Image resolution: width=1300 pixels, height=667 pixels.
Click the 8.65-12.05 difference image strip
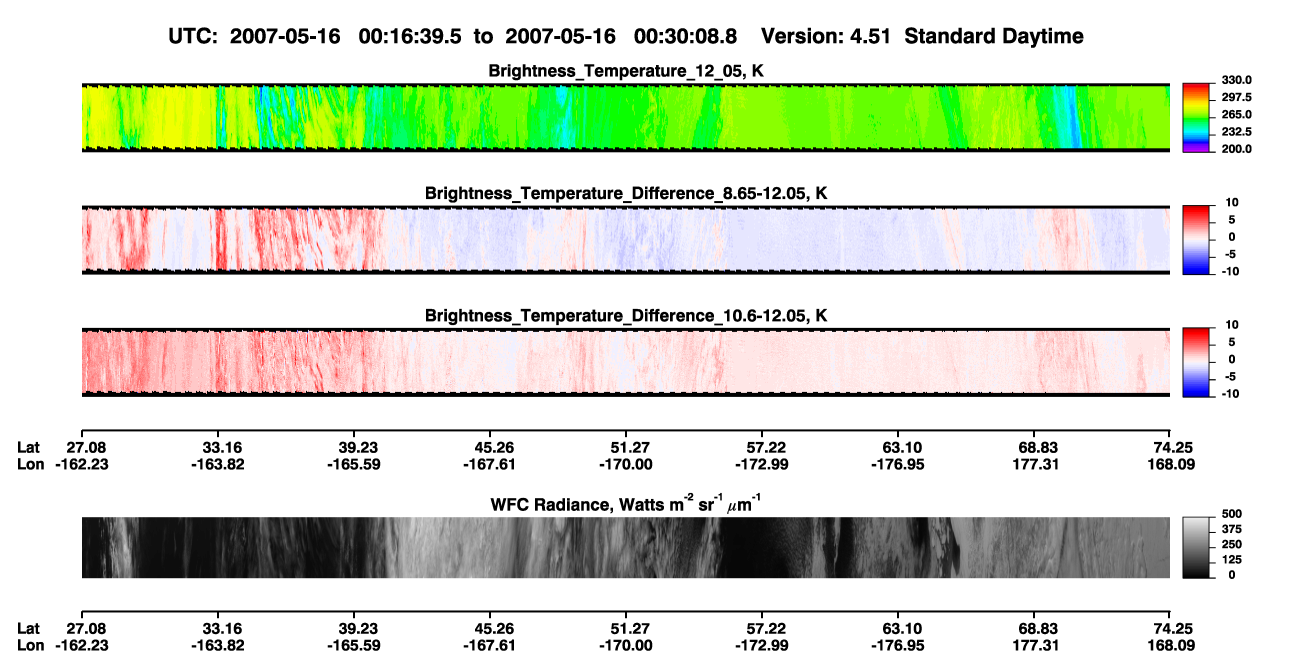[x=626, y=239]
